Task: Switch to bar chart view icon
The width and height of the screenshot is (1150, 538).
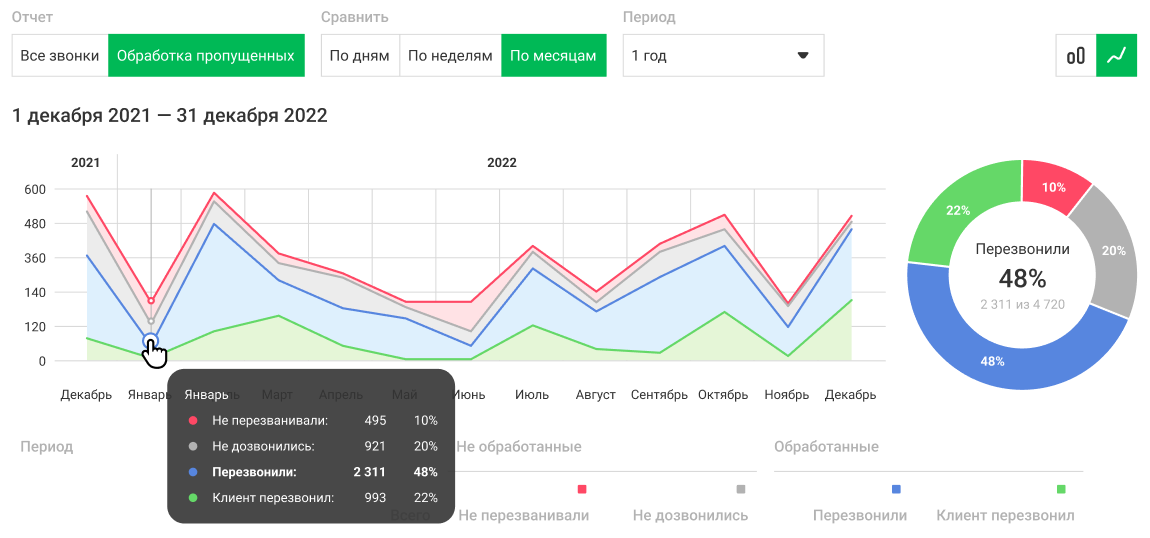Action: click(x=1076, y=56)
